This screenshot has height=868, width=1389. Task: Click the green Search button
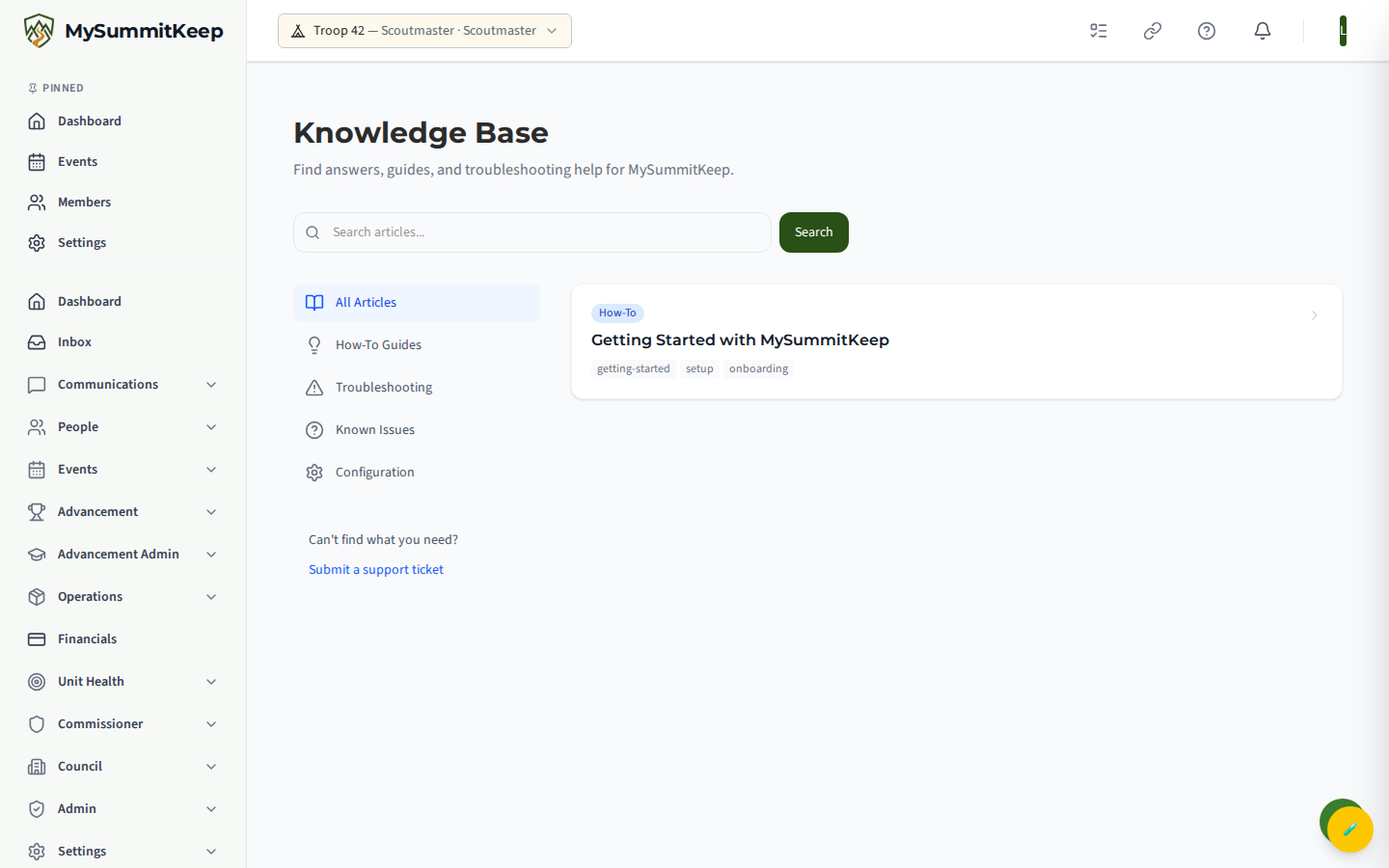point(814,232)
